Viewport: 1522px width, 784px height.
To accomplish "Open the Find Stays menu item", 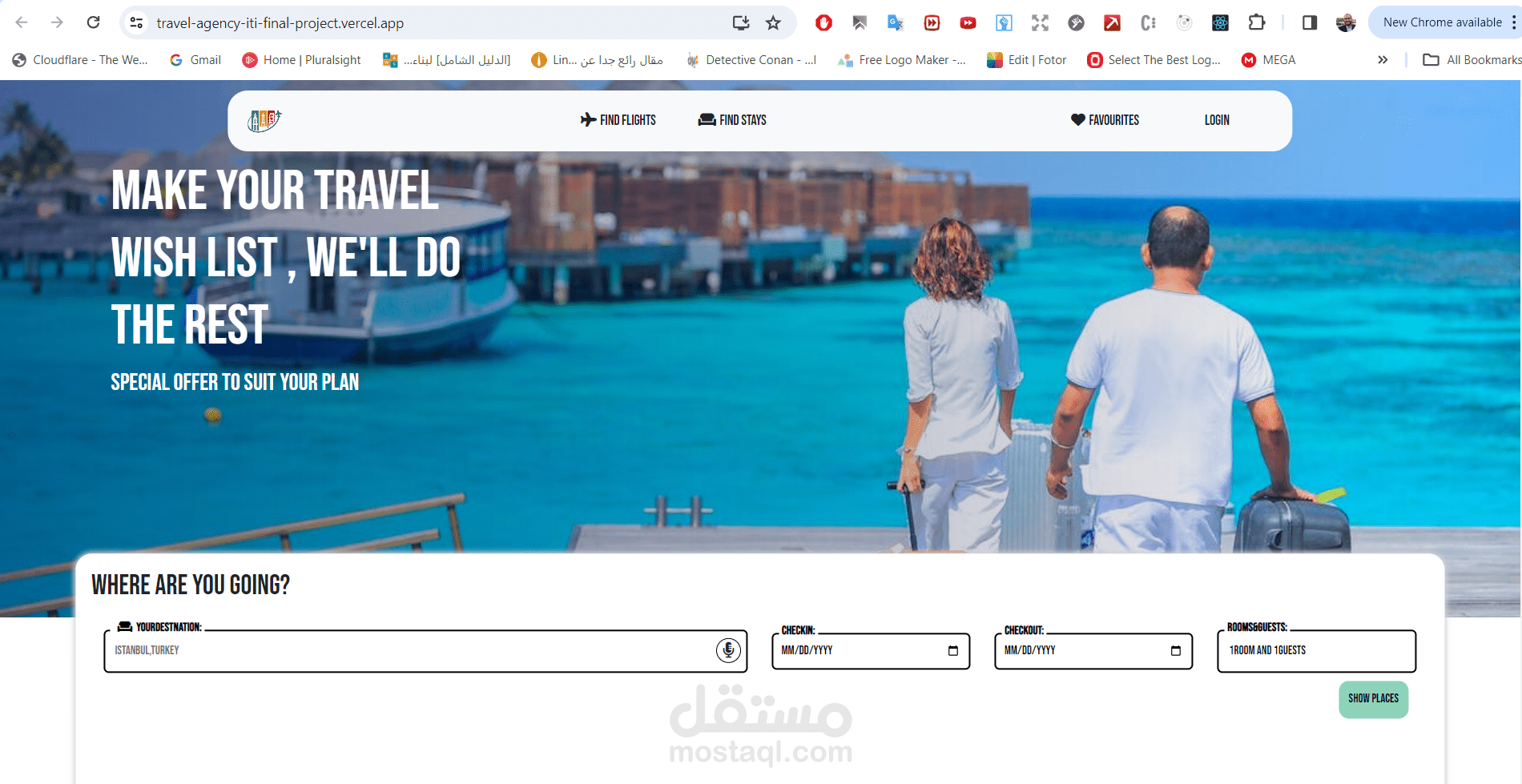I will pyautogui.click(x=732, y=120).
